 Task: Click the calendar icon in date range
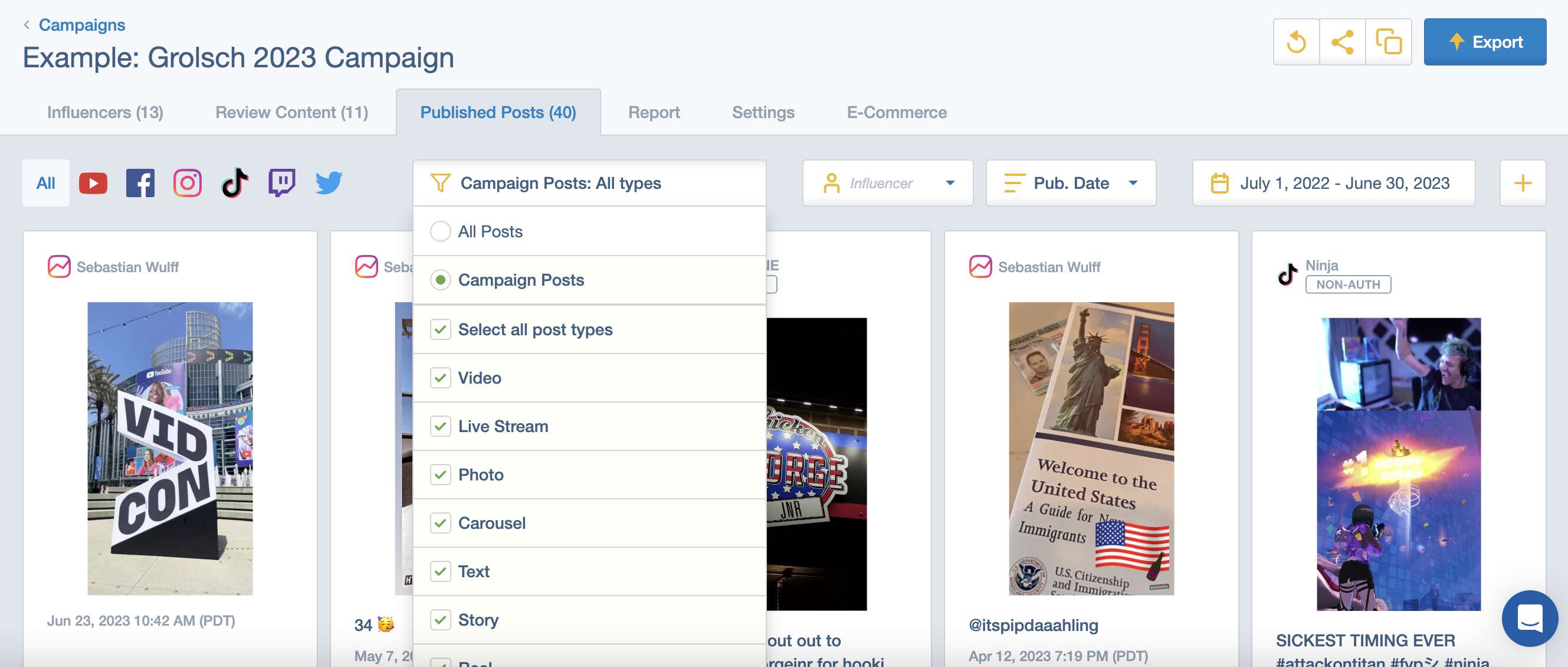point(1219,183)
